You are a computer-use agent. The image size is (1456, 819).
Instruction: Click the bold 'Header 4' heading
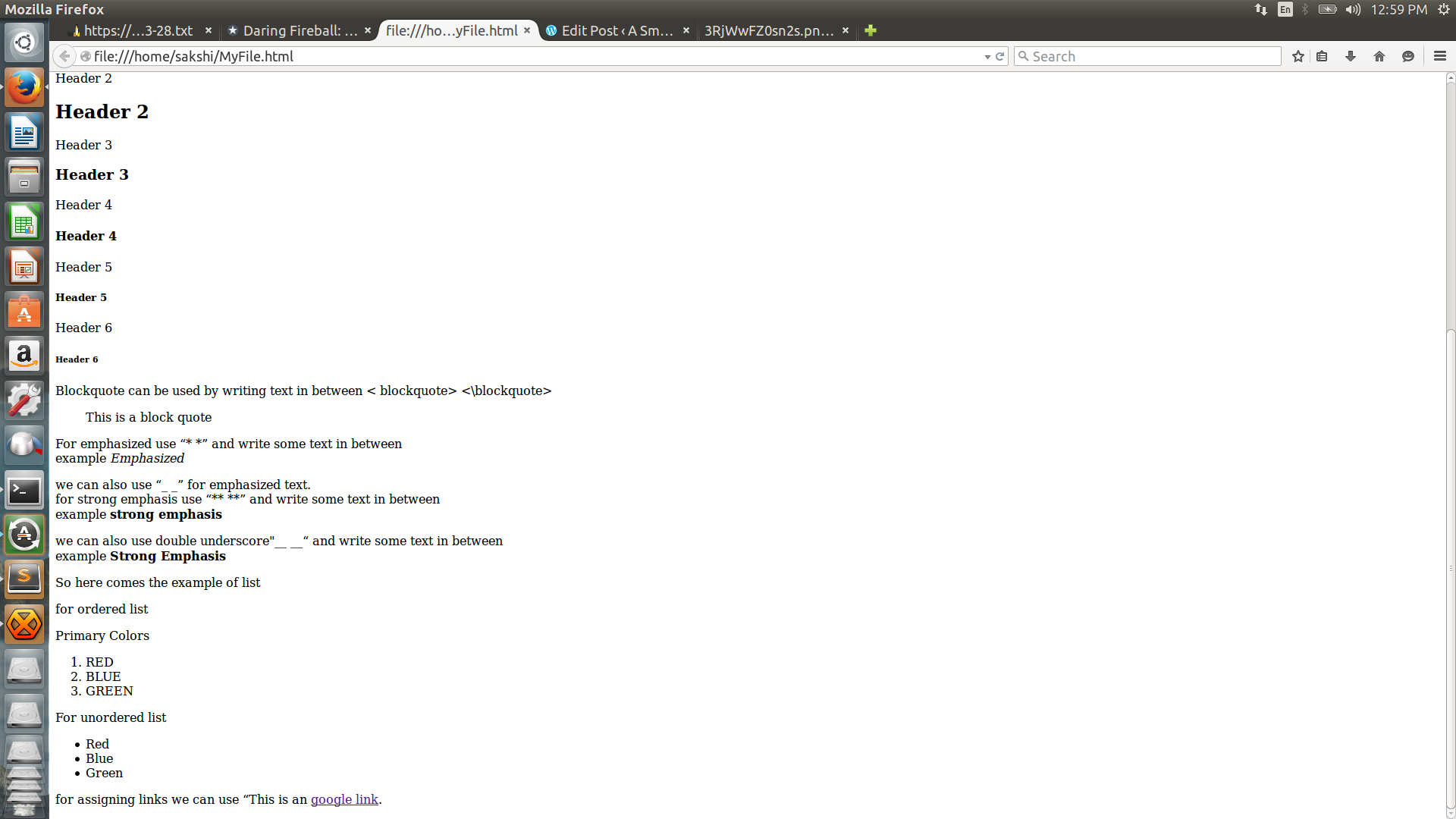tap(86, 236)
